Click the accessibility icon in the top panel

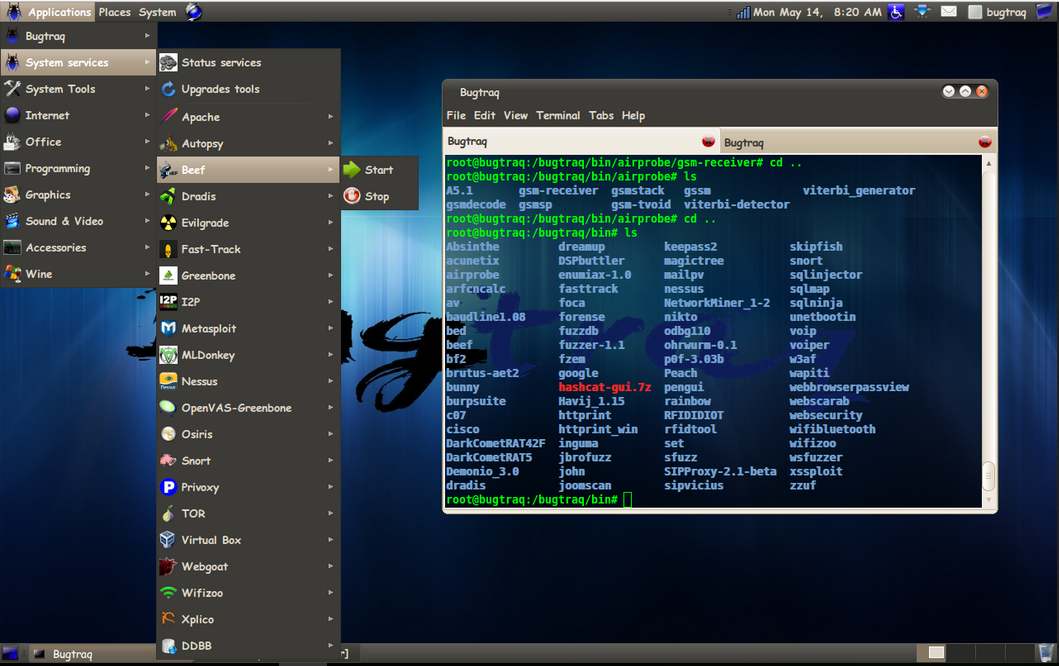pyautogui.click(x=895, y=11)
